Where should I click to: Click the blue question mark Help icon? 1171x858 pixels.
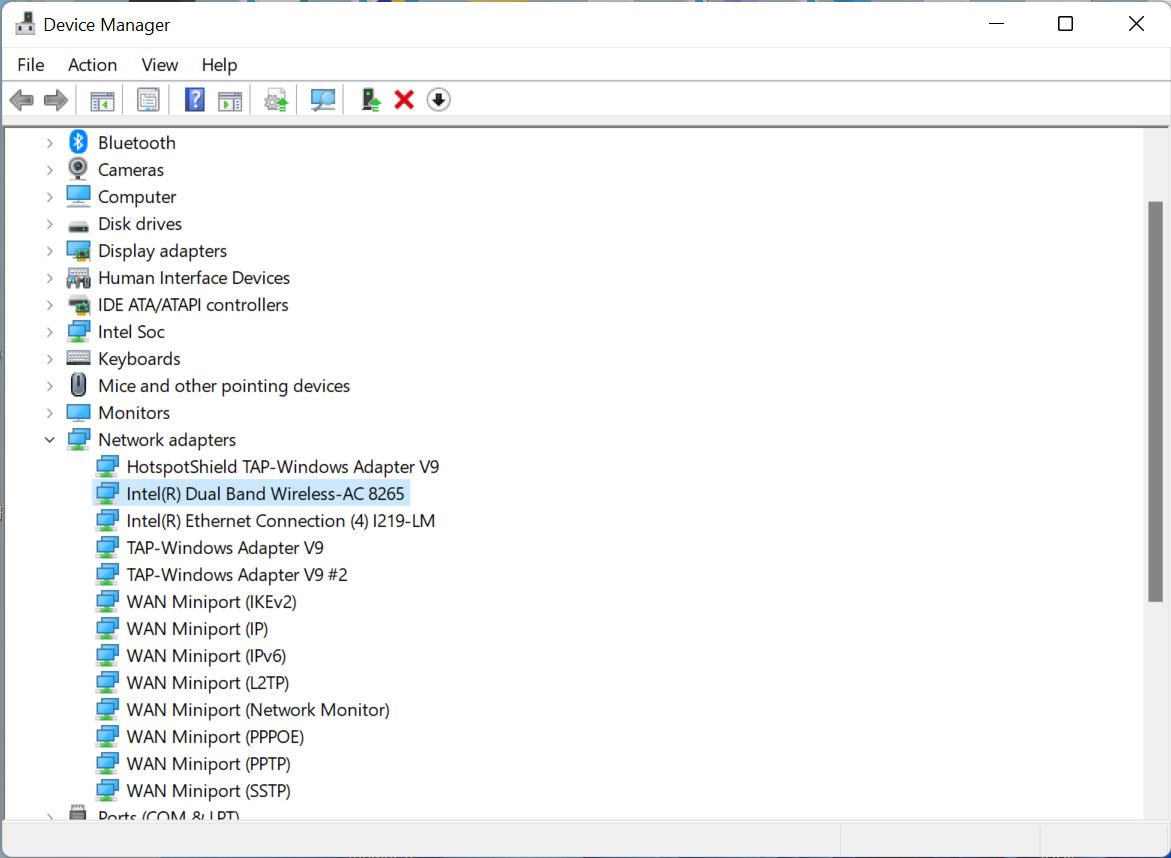point(195,100)
